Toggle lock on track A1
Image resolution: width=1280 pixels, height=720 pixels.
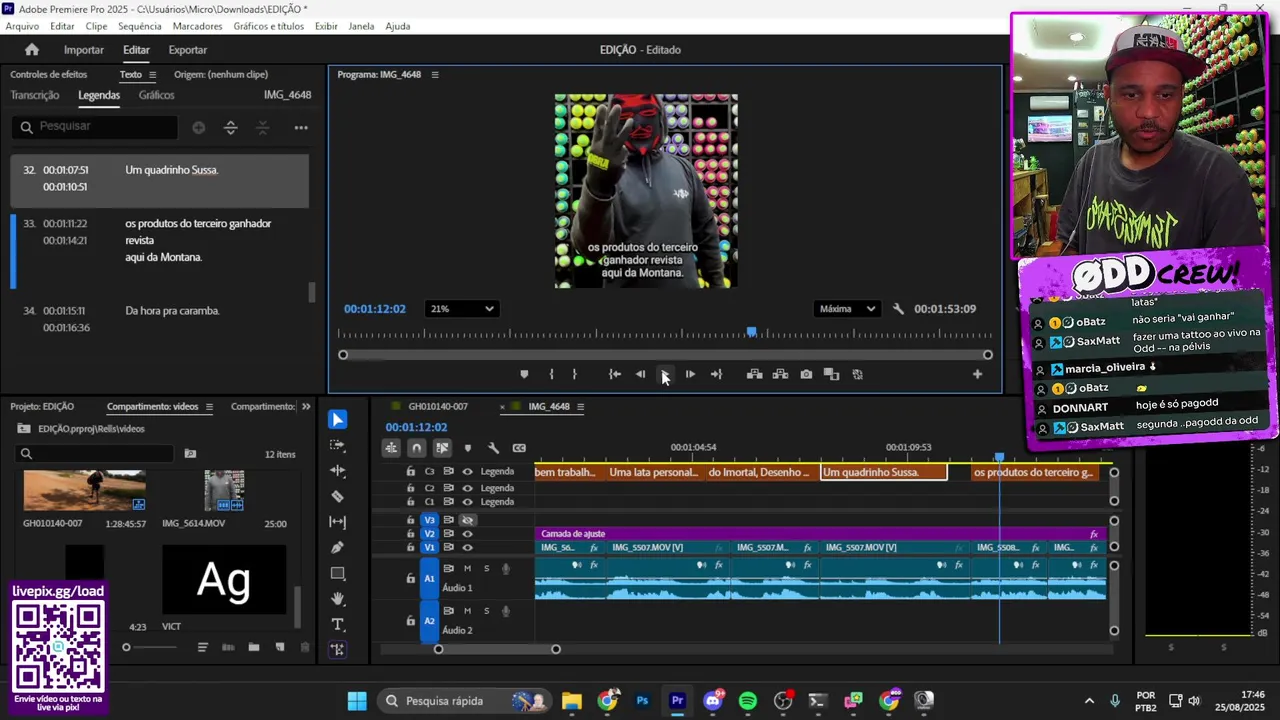tap(410, 578)
